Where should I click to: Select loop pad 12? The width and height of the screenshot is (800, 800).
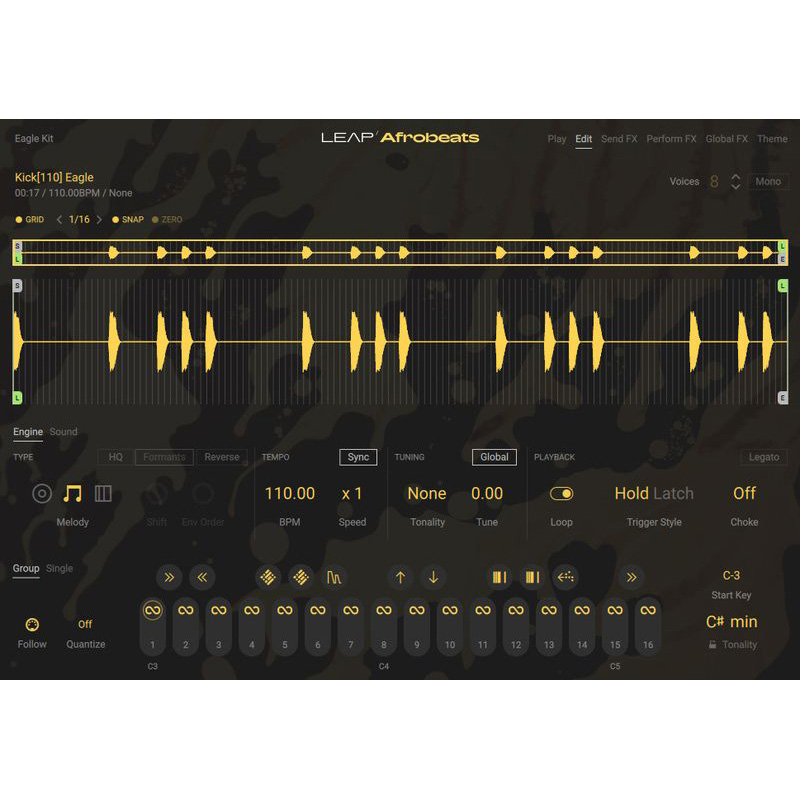coord(516,626)
